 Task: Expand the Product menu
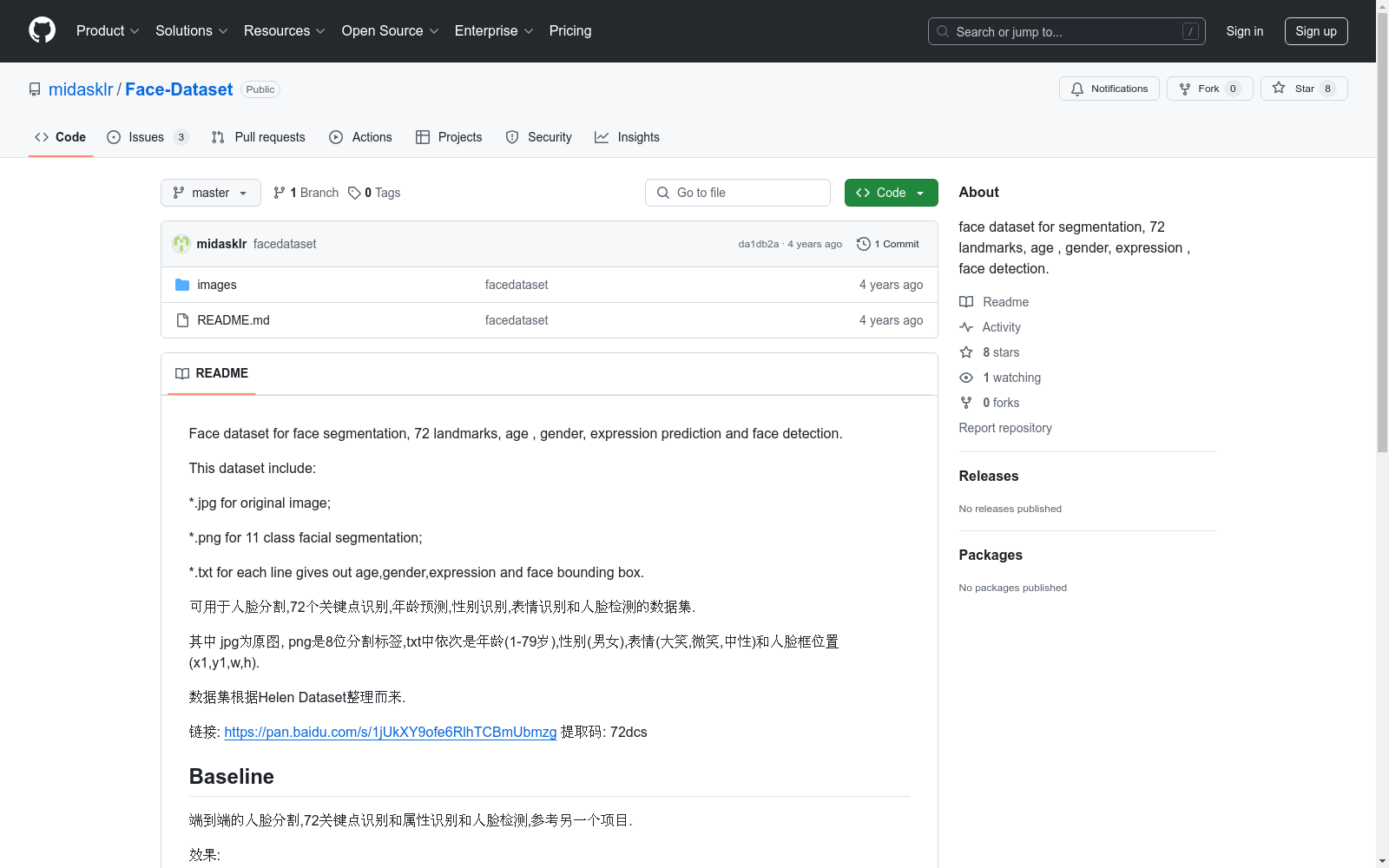[108, 31]
